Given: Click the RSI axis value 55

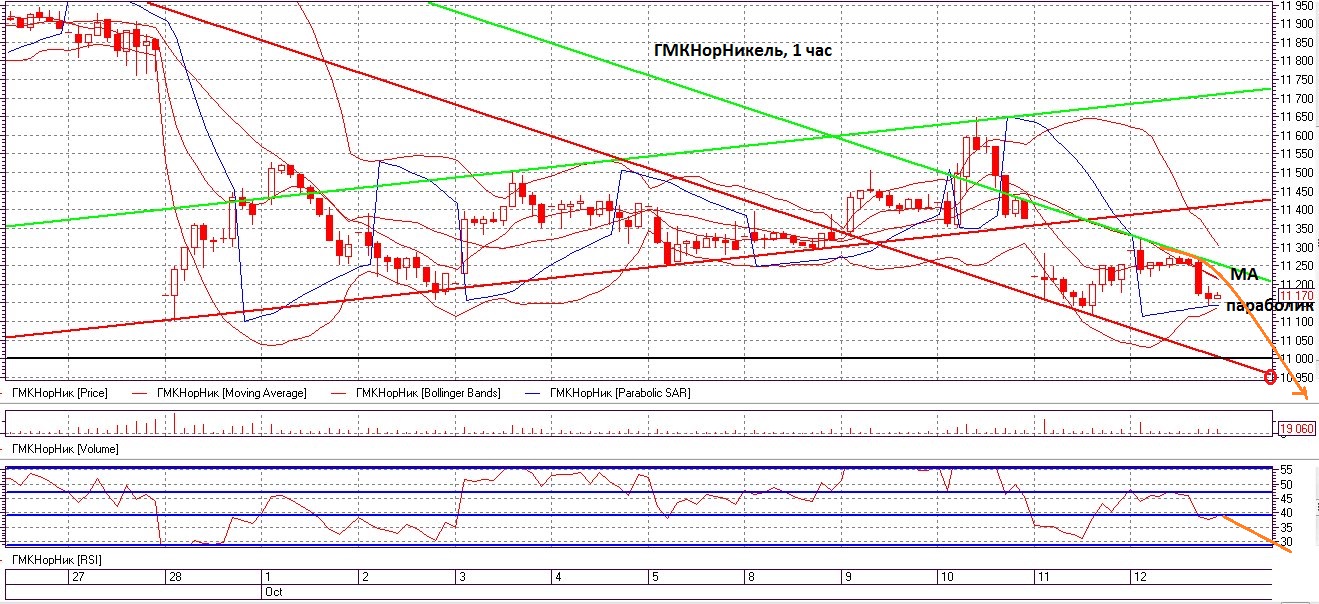Looking at the screenshot, I should click(1289, 470).
